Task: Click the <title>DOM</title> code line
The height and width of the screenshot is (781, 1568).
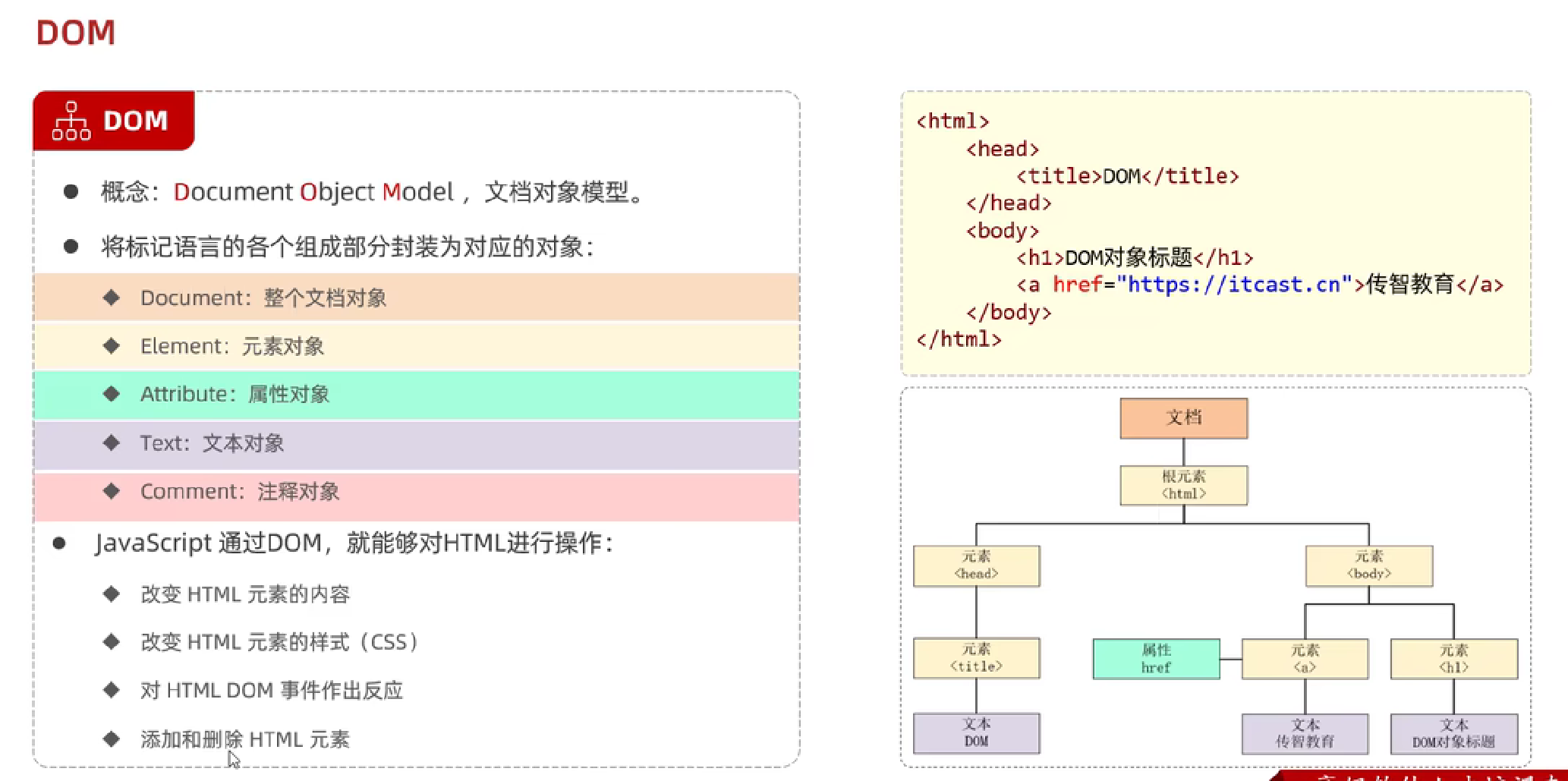Action: (x=1127, y=176)
